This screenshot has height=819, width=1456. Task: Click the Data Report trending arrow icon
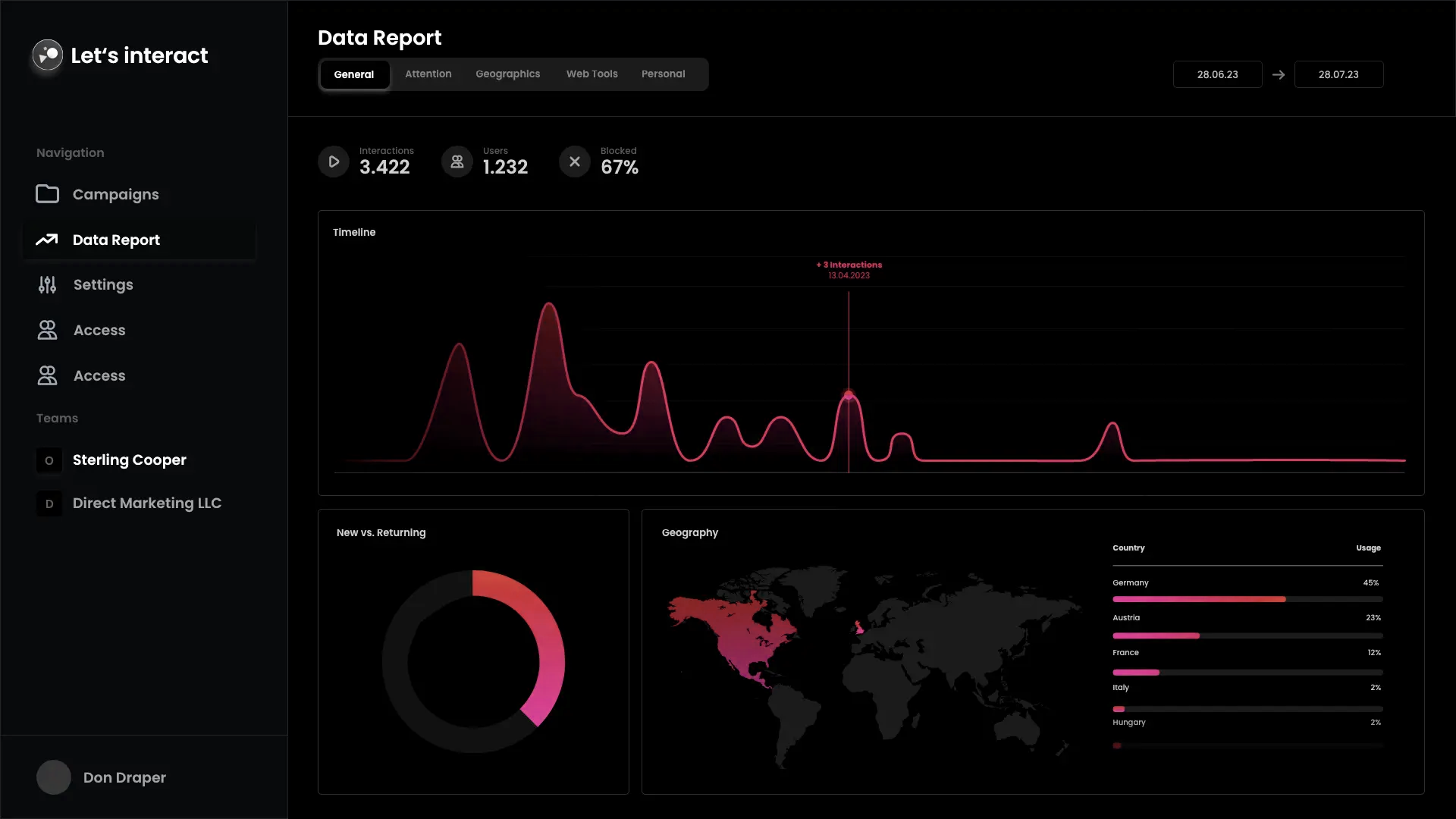click(47, 240)
